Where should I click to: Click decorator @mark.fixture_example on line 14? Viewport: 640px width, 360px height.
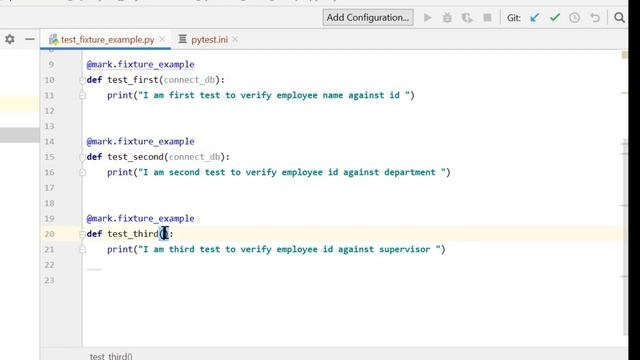140,142
